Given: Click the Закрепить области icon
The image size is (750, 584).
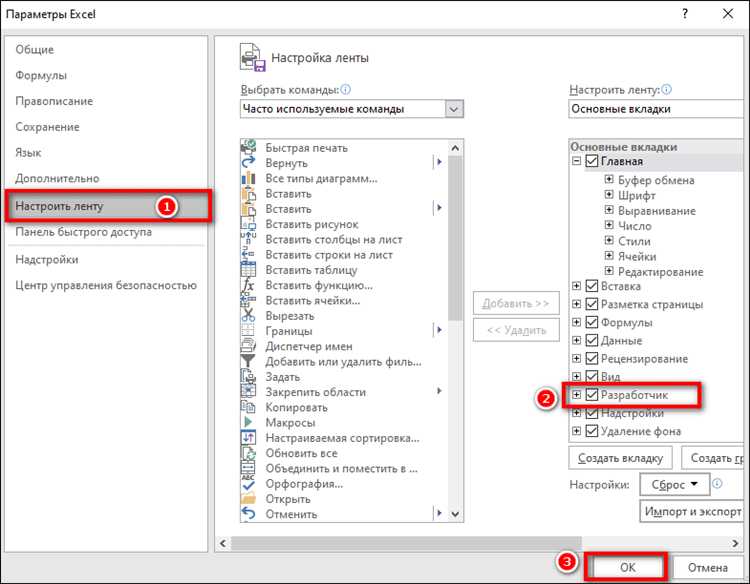Looking at the screenshot, I should 248,392.
